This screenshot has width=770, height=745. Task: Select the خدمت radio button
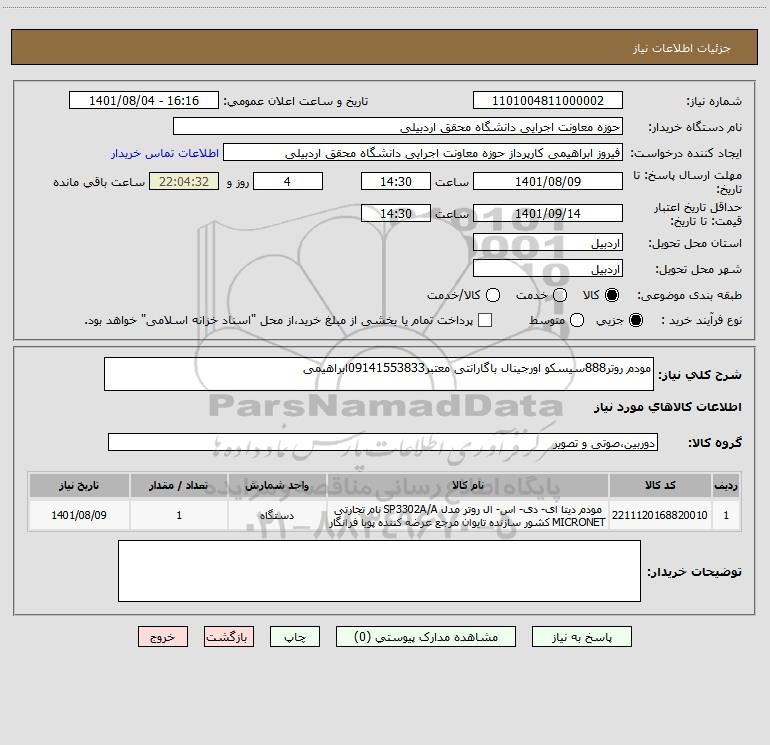pos(560,295)
